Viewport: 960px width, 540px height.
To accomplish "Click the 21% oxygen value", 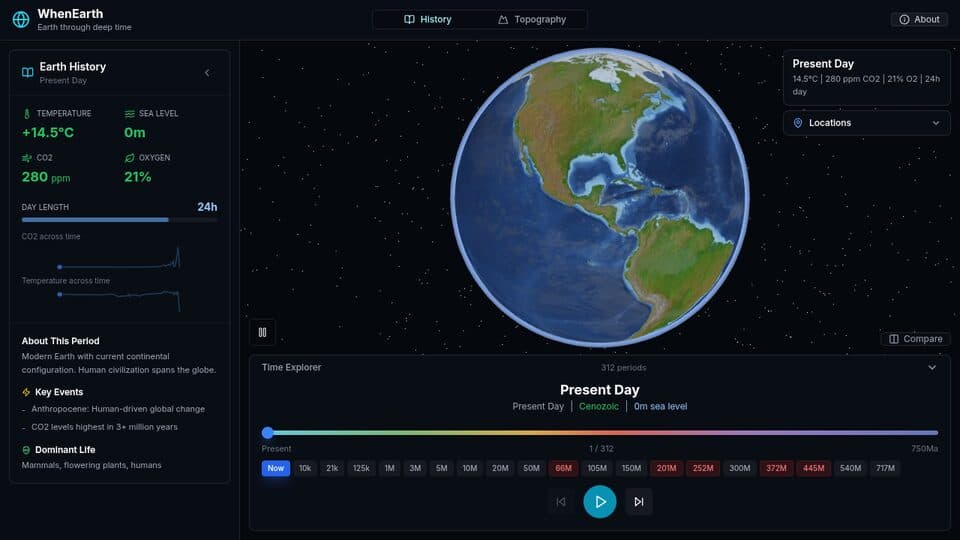I will (138, 177).
